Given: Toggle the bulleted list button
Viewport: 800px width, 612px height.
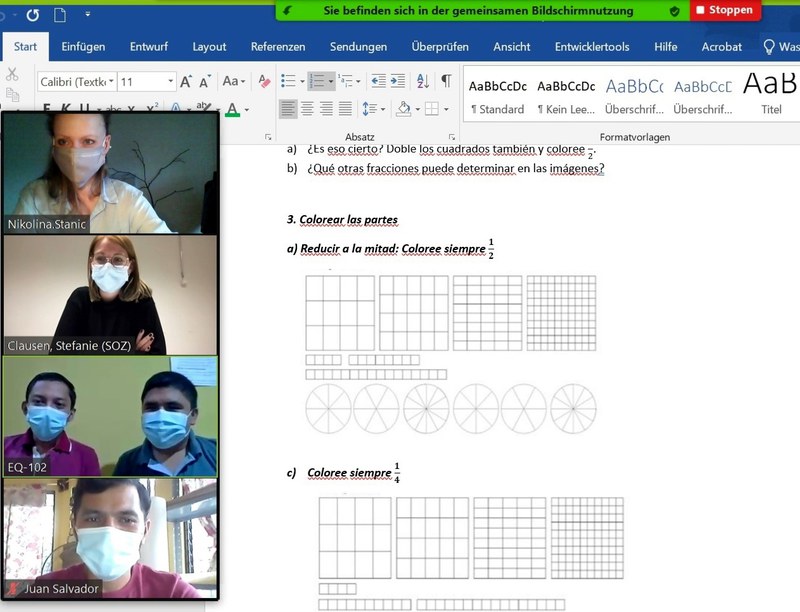Looking at the screenshot, I should 288,81.
